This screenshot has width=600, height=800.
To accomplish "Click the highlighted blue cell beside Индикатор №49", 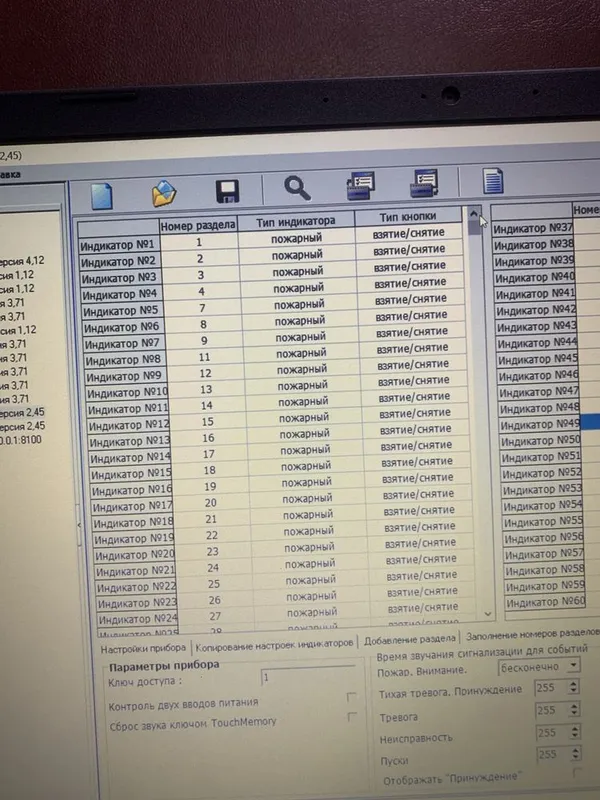I will 590,421.
